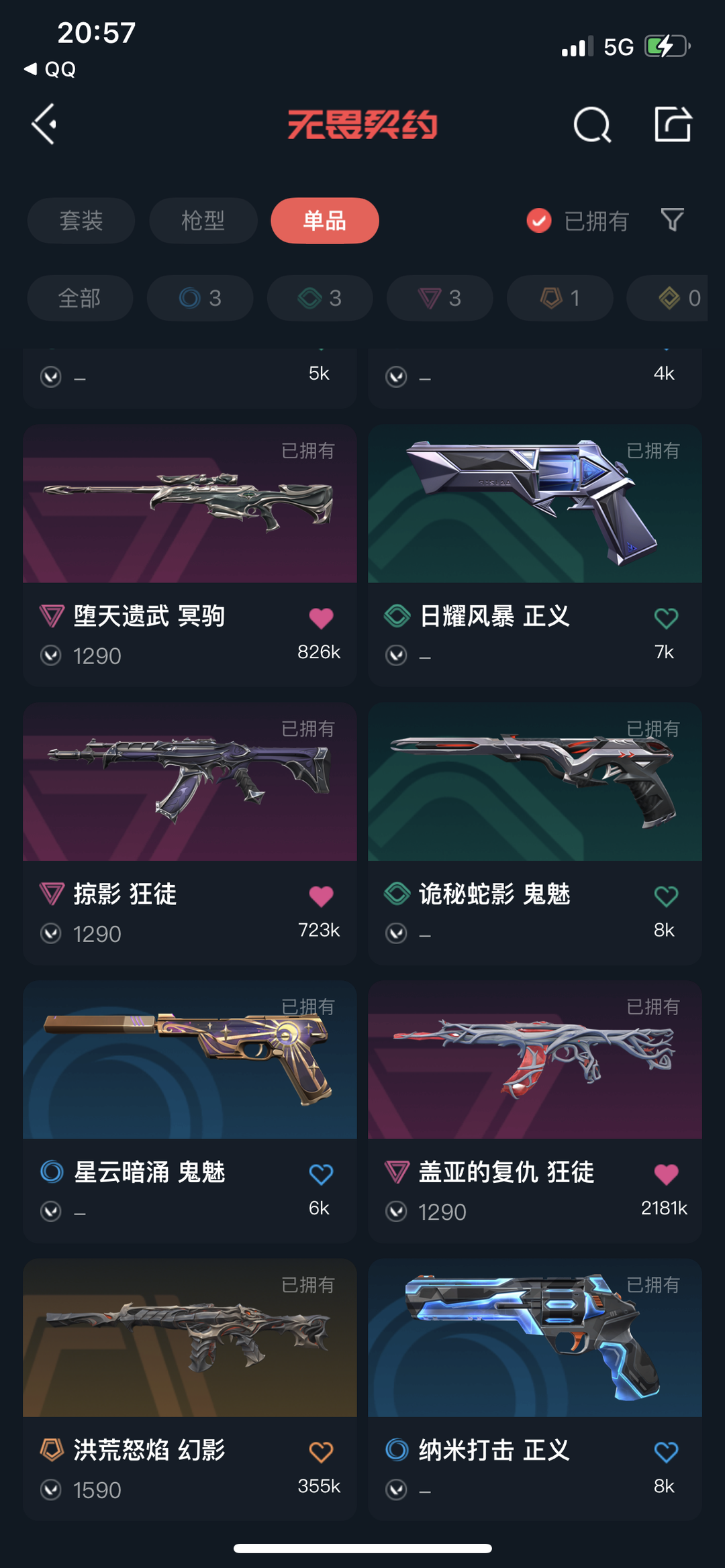Open the filter funnel icon

tap(672, 220)
